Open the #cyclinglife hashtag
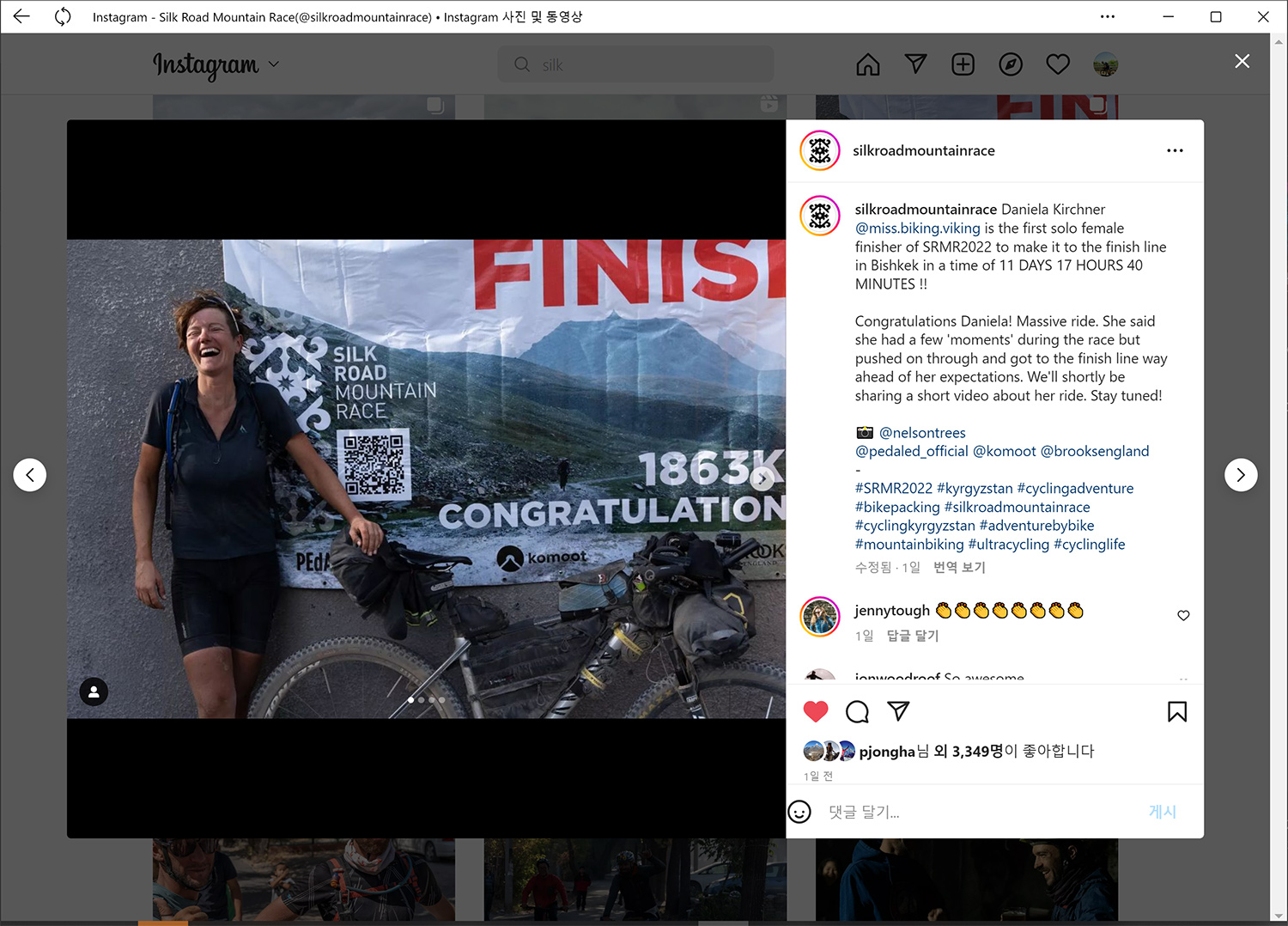The image size is (1288, 926). coord(1090,545)
